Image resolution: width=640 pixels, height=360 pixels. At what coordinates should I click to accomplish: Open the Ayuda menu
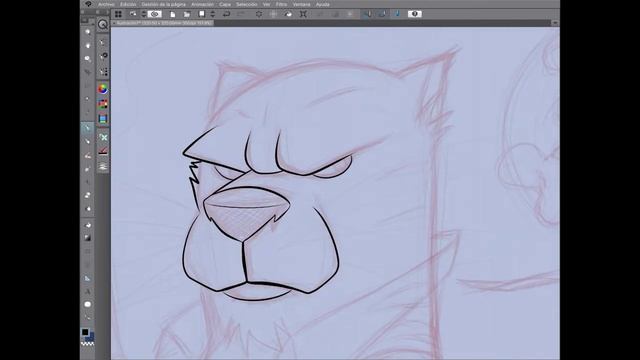[x=322, y=4]
